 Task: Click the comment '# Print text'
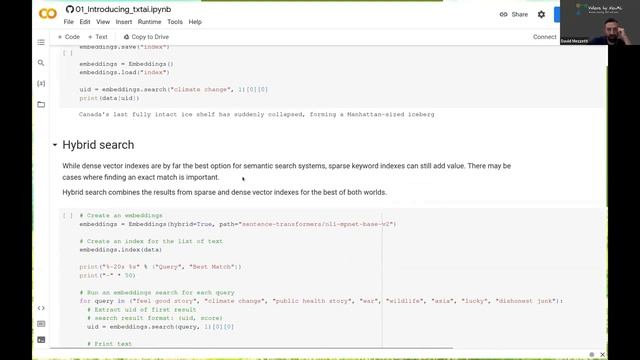pyautogui.click(x=109, y=344)
